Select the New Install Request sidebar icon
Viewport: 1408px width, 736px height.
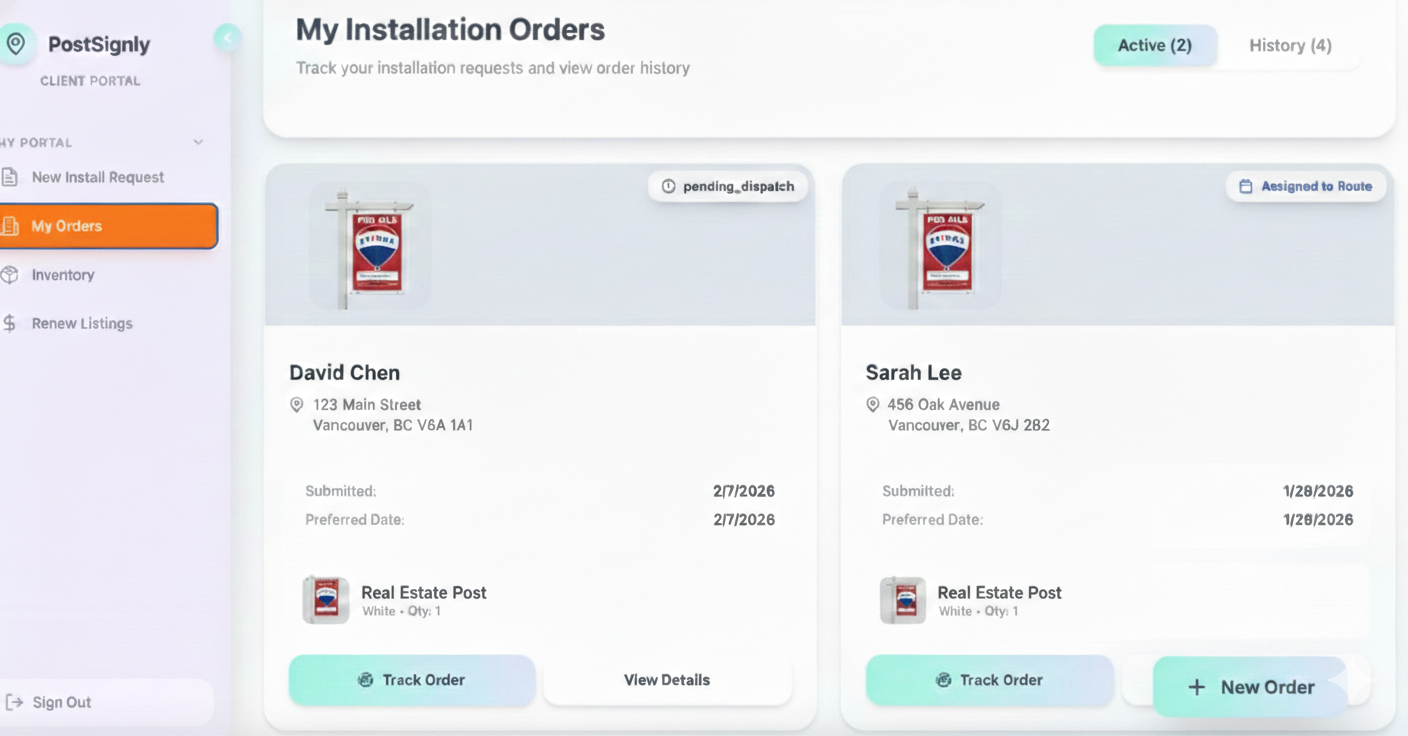pos(11,177)
